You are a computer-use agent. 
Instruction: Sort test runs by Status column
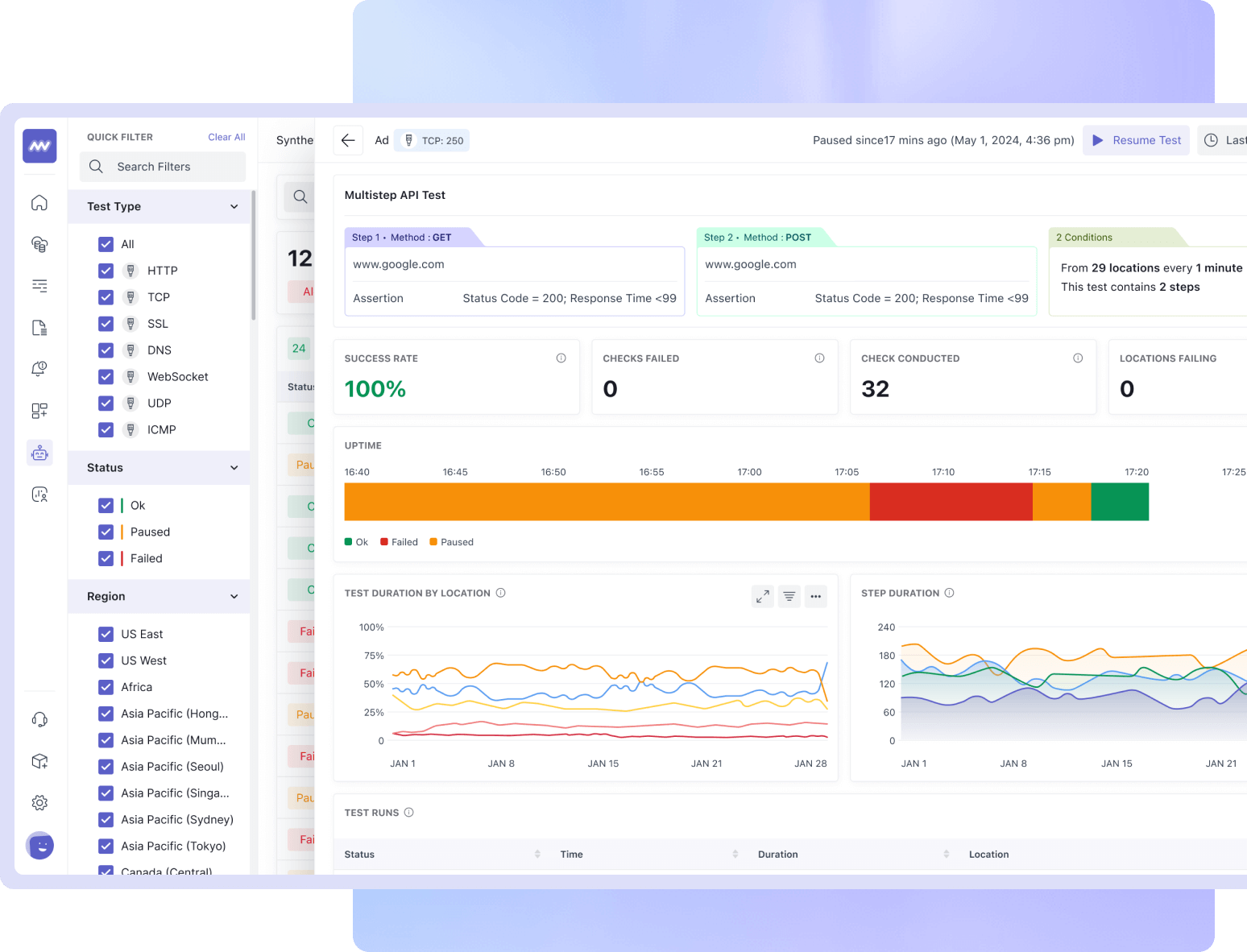coord(537,854)
